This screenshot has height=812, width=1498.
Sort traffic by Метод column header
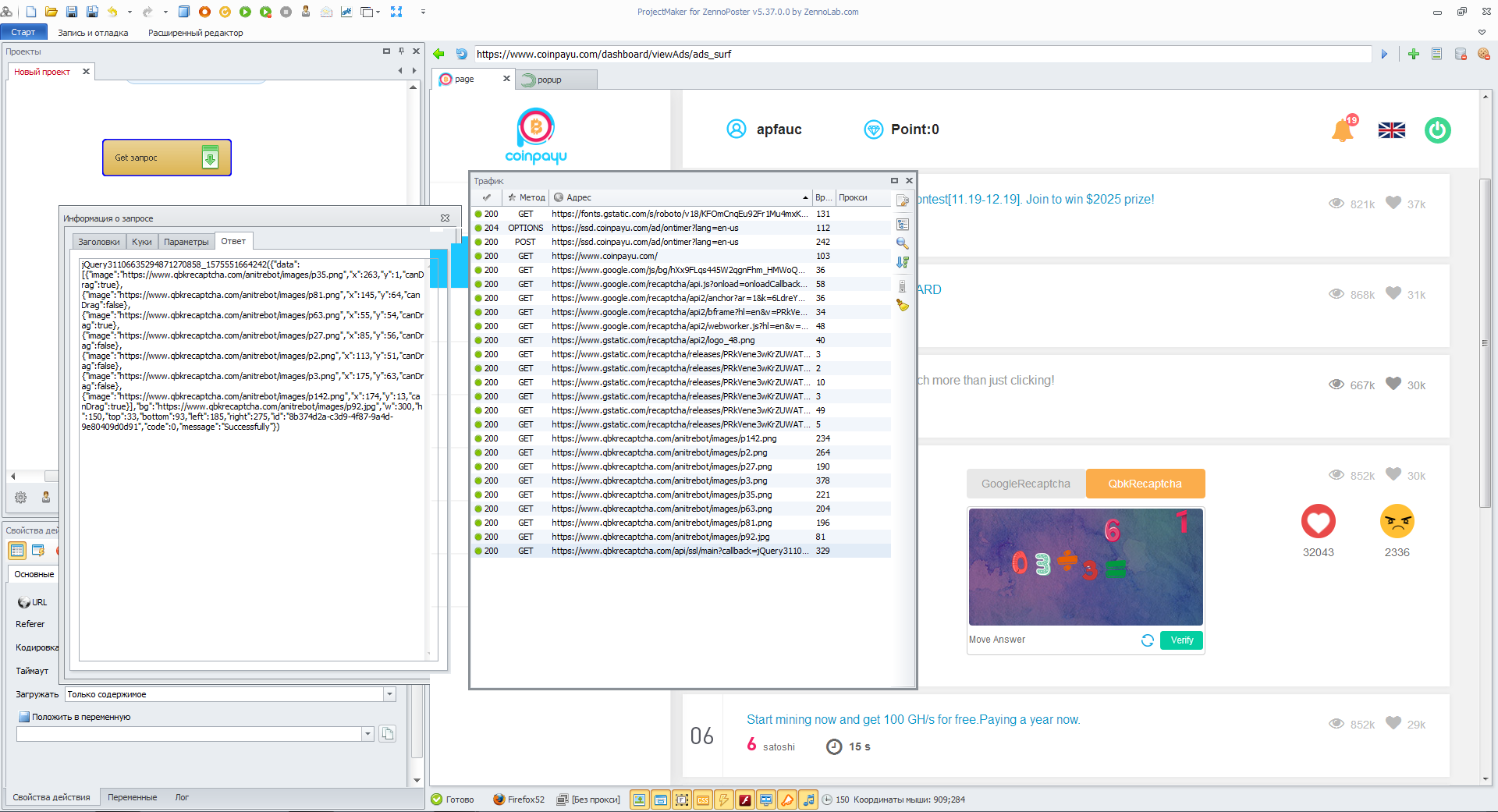[527, 197]
